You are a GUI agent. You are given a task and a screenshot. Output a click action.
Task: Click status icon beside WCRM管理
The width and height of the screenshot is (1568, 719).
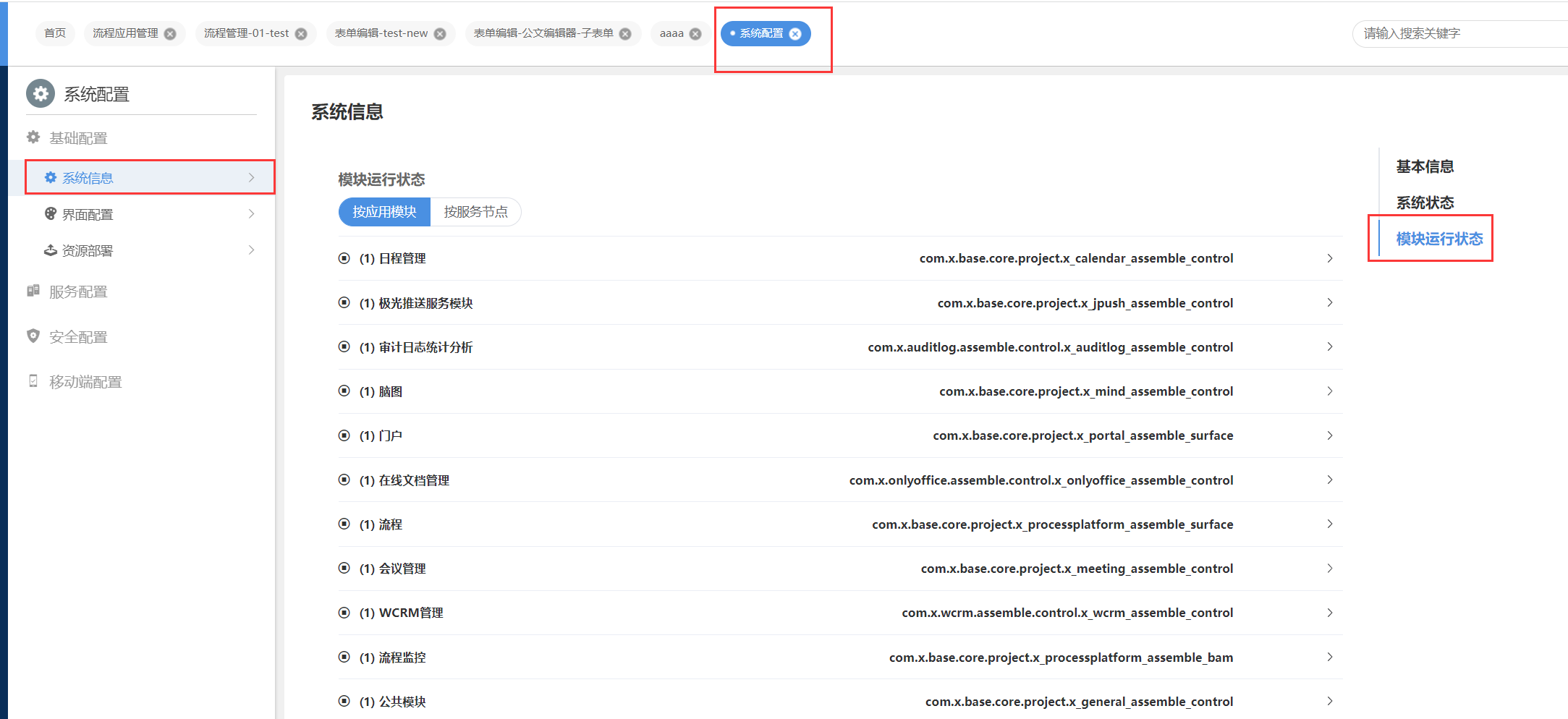[344, 613]
